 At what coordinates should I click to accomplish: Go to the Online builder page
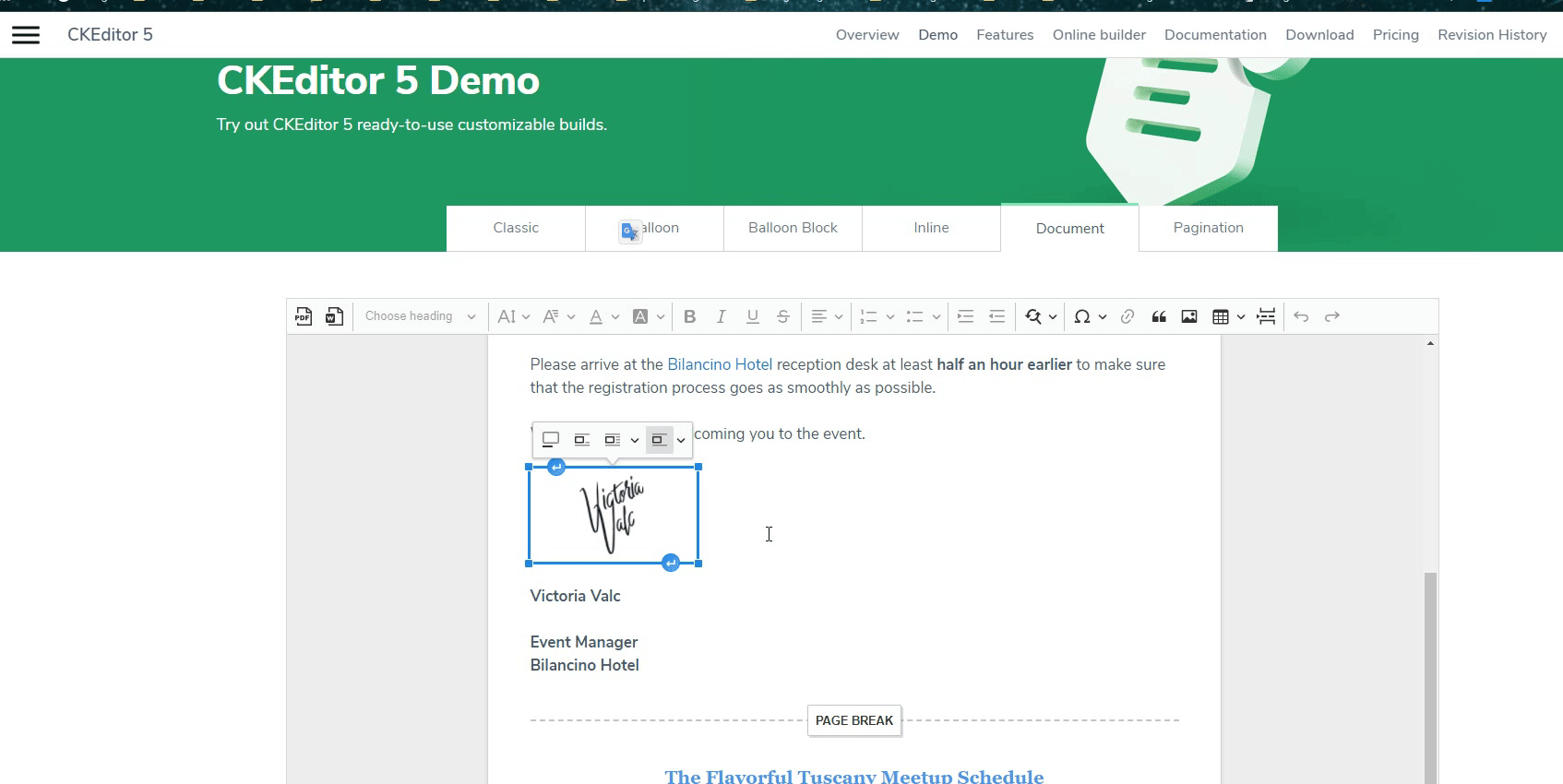1099,35
